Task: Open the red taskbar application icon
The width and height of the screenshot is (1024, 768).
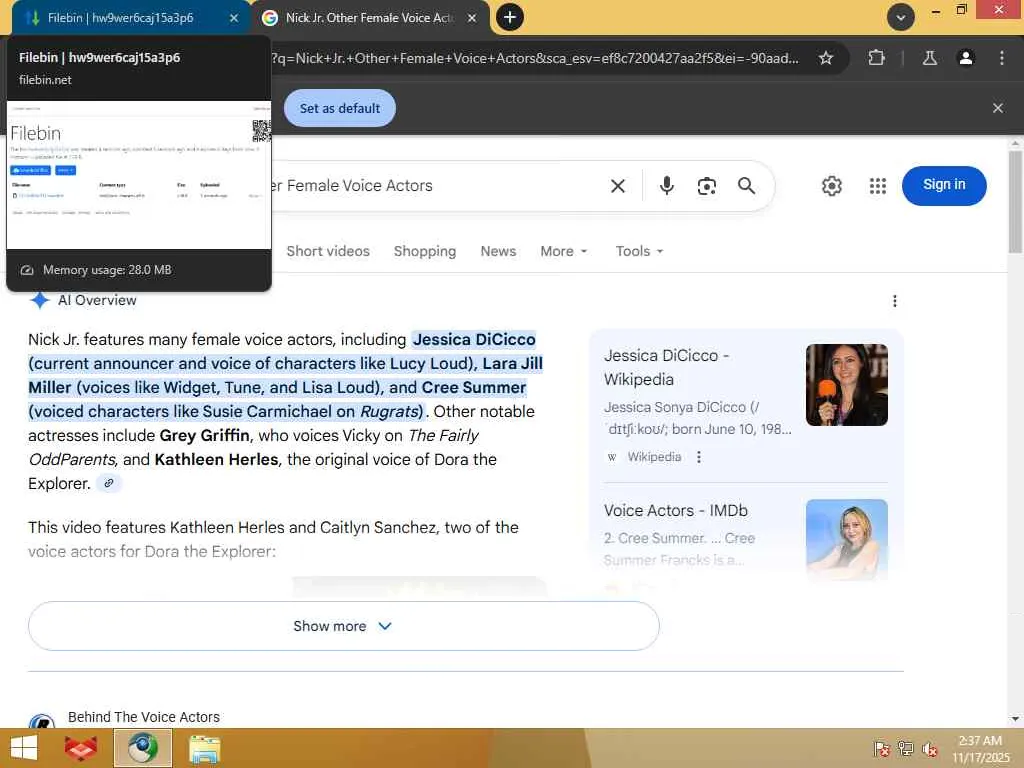Action: [81, 748]
